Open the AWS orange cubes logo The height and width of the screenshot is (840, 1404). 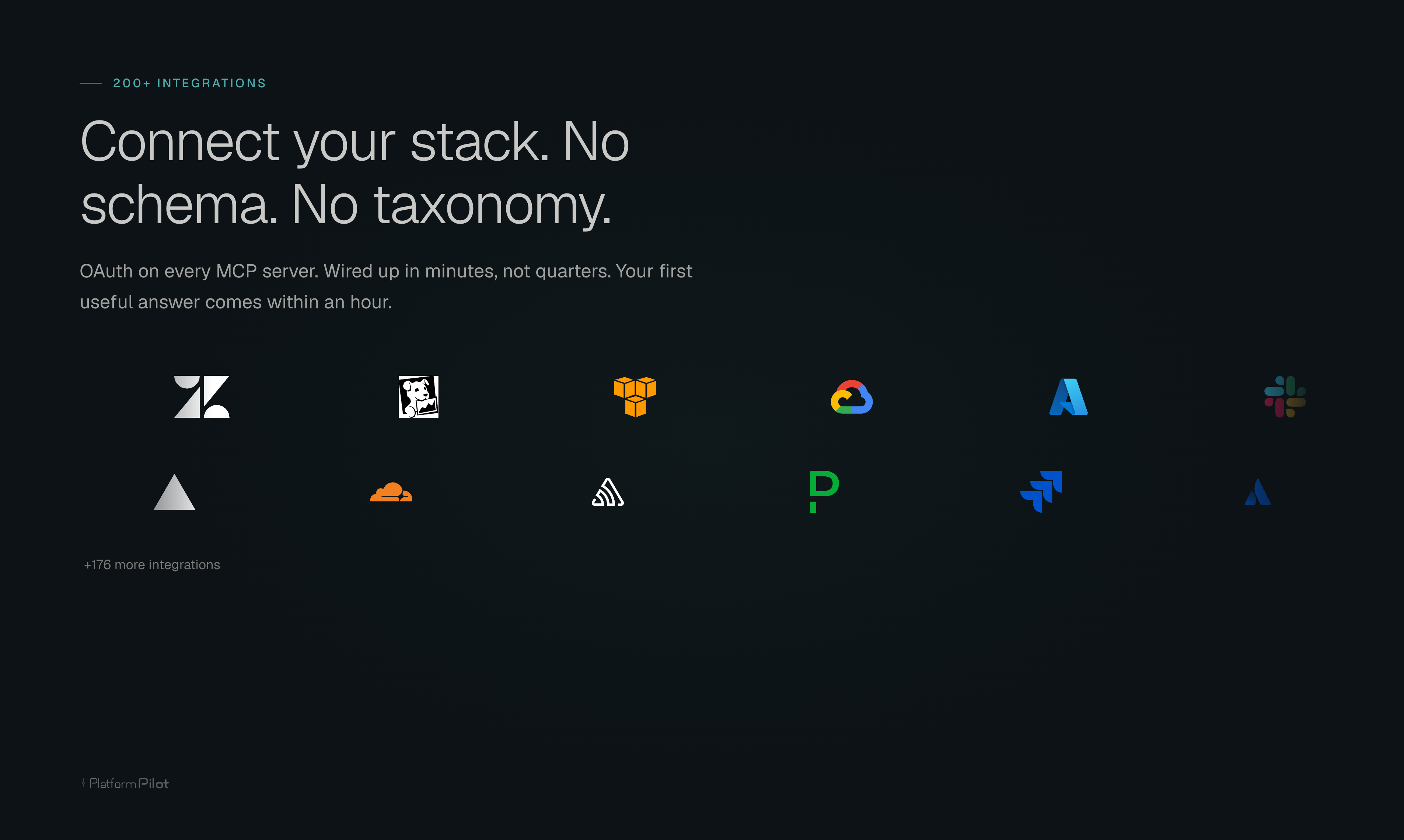tap(635, 397)
